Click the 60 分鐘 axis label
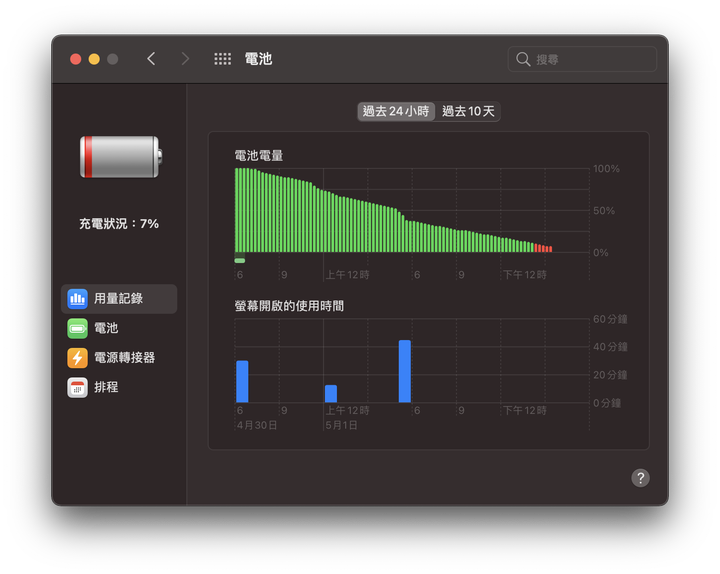The height and width of the screenshot is (574, 720). [610, 319]
